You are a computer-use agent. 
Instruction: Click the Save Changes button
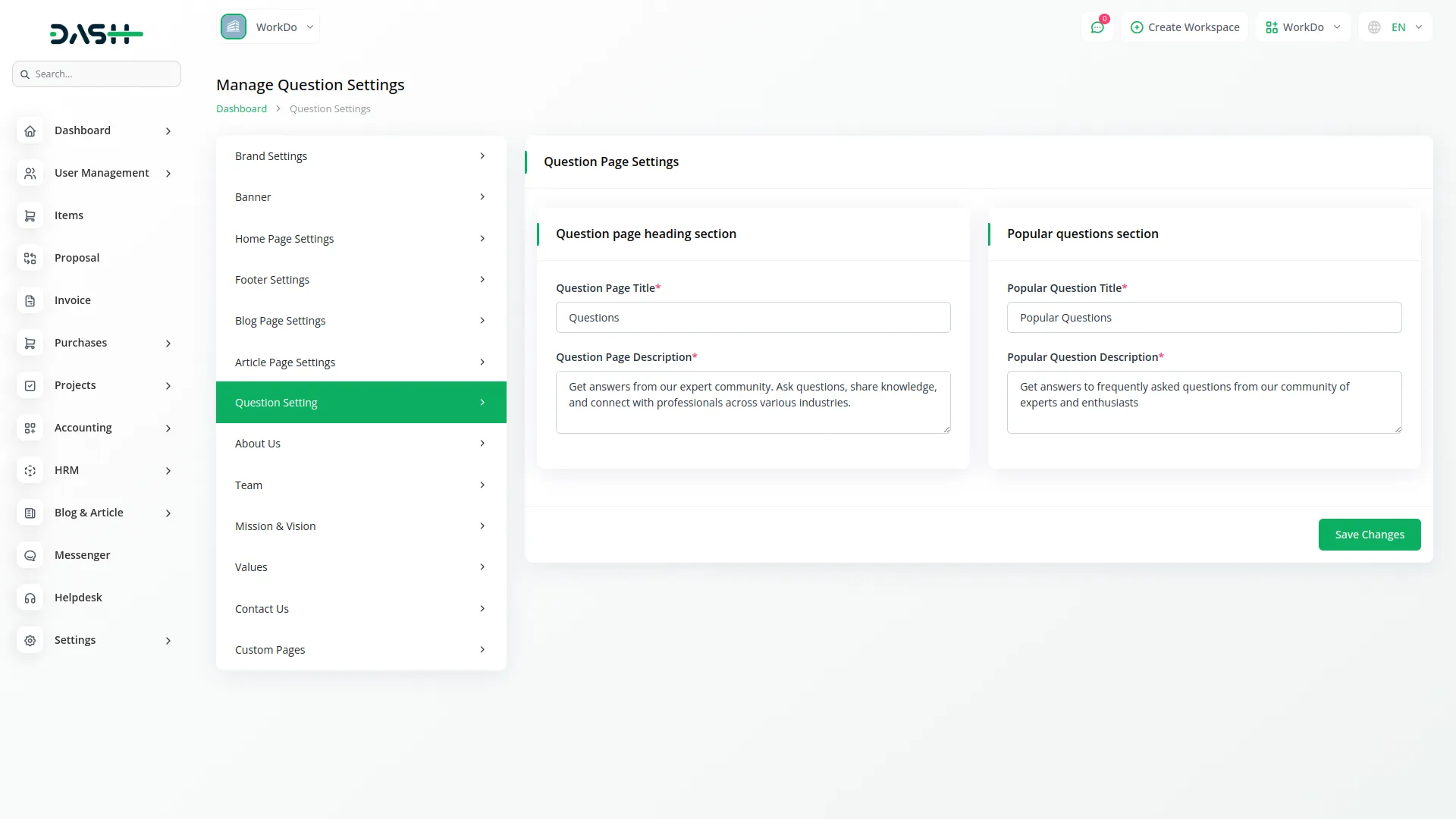tap(1369, 535)
